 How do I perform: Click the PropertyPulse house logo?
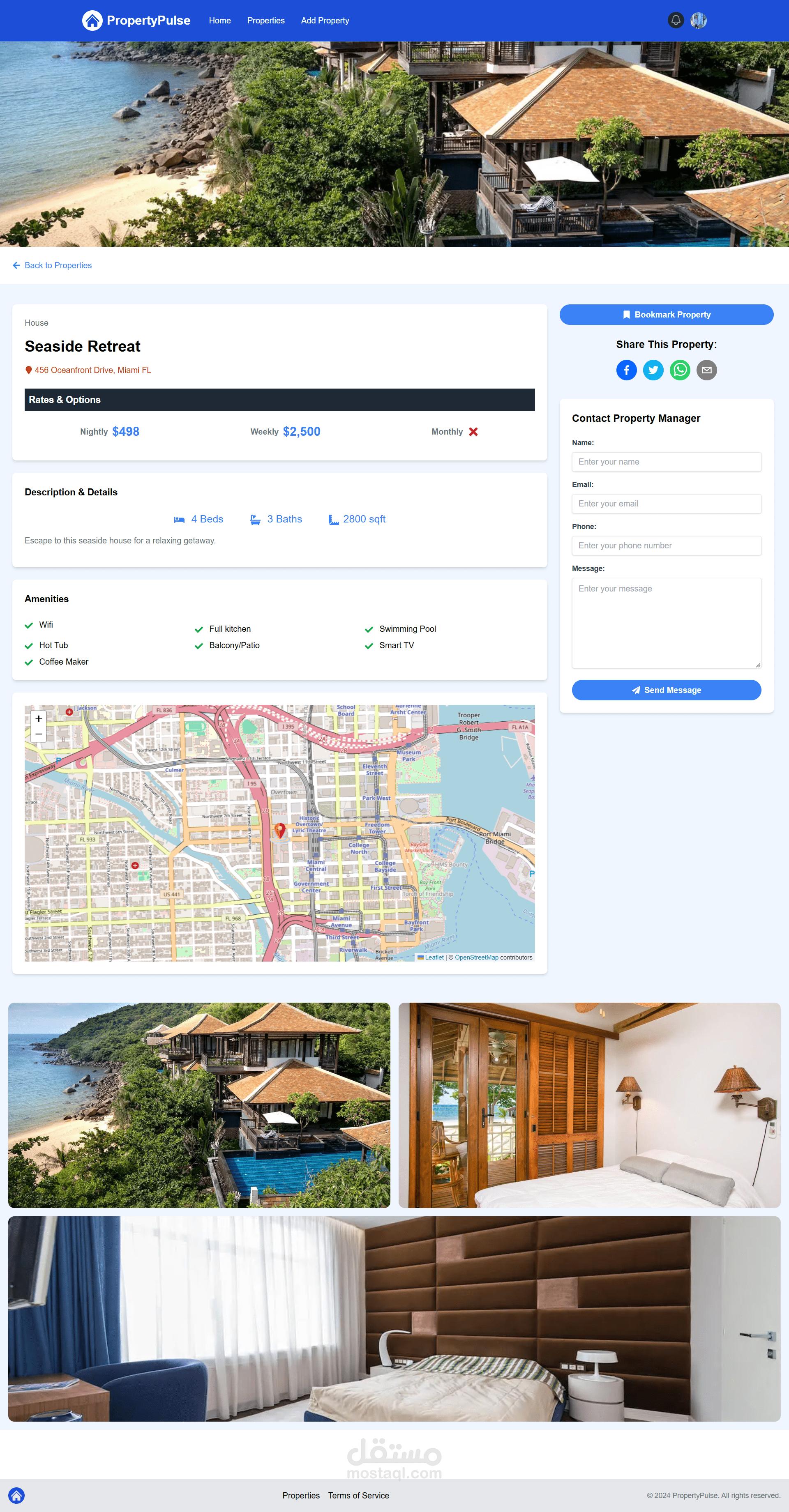click(92, 21)
